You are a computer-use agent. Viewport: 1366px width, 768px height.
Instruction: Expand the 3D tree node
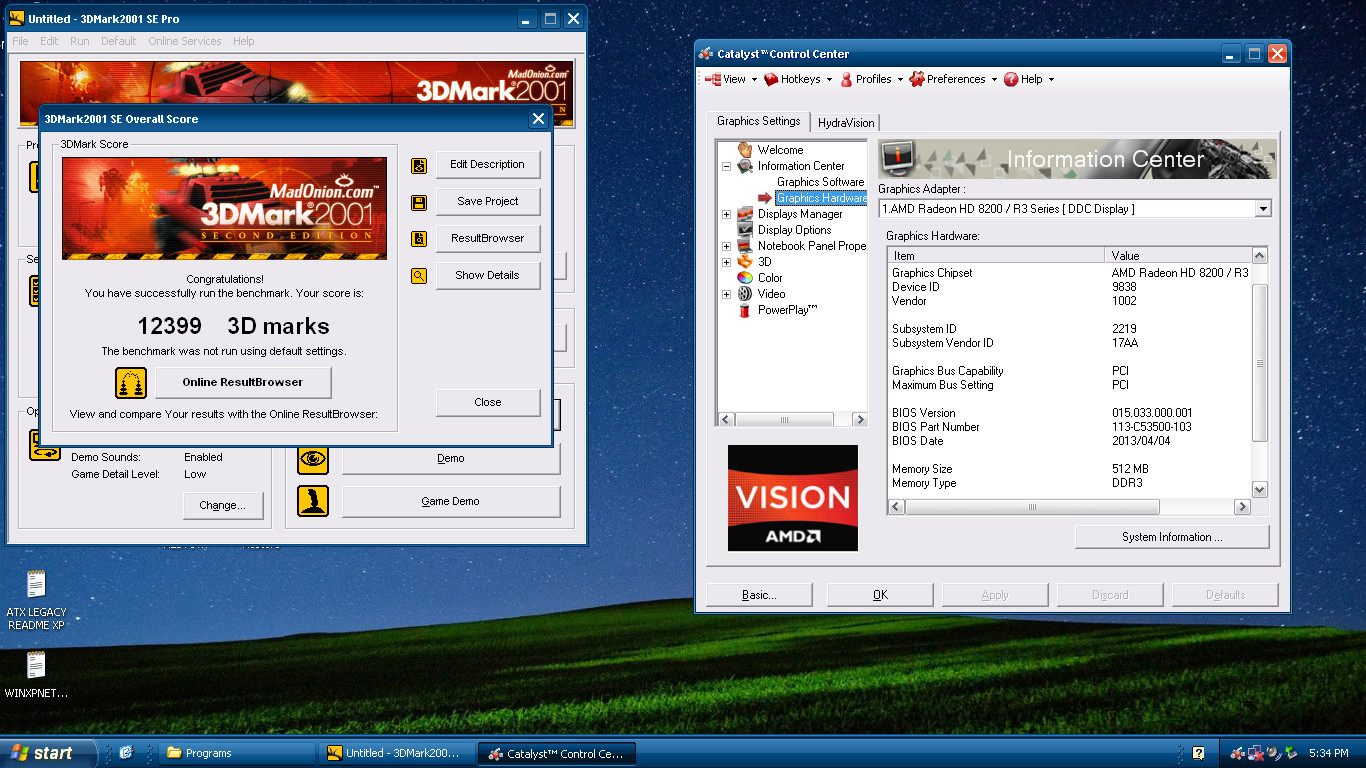726,262
